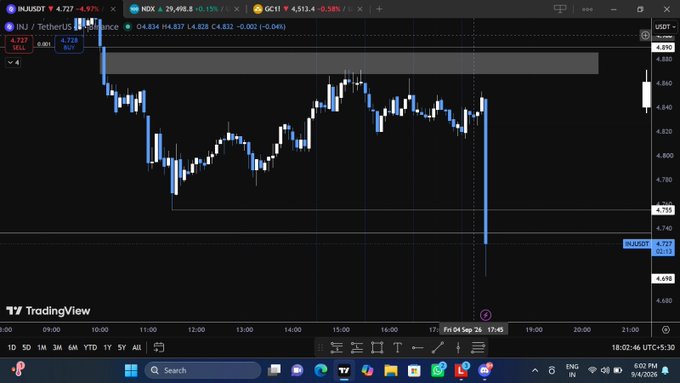Click the taskbar Search box
The height and width of the screenshot is (383, 680).
(203, 370)
